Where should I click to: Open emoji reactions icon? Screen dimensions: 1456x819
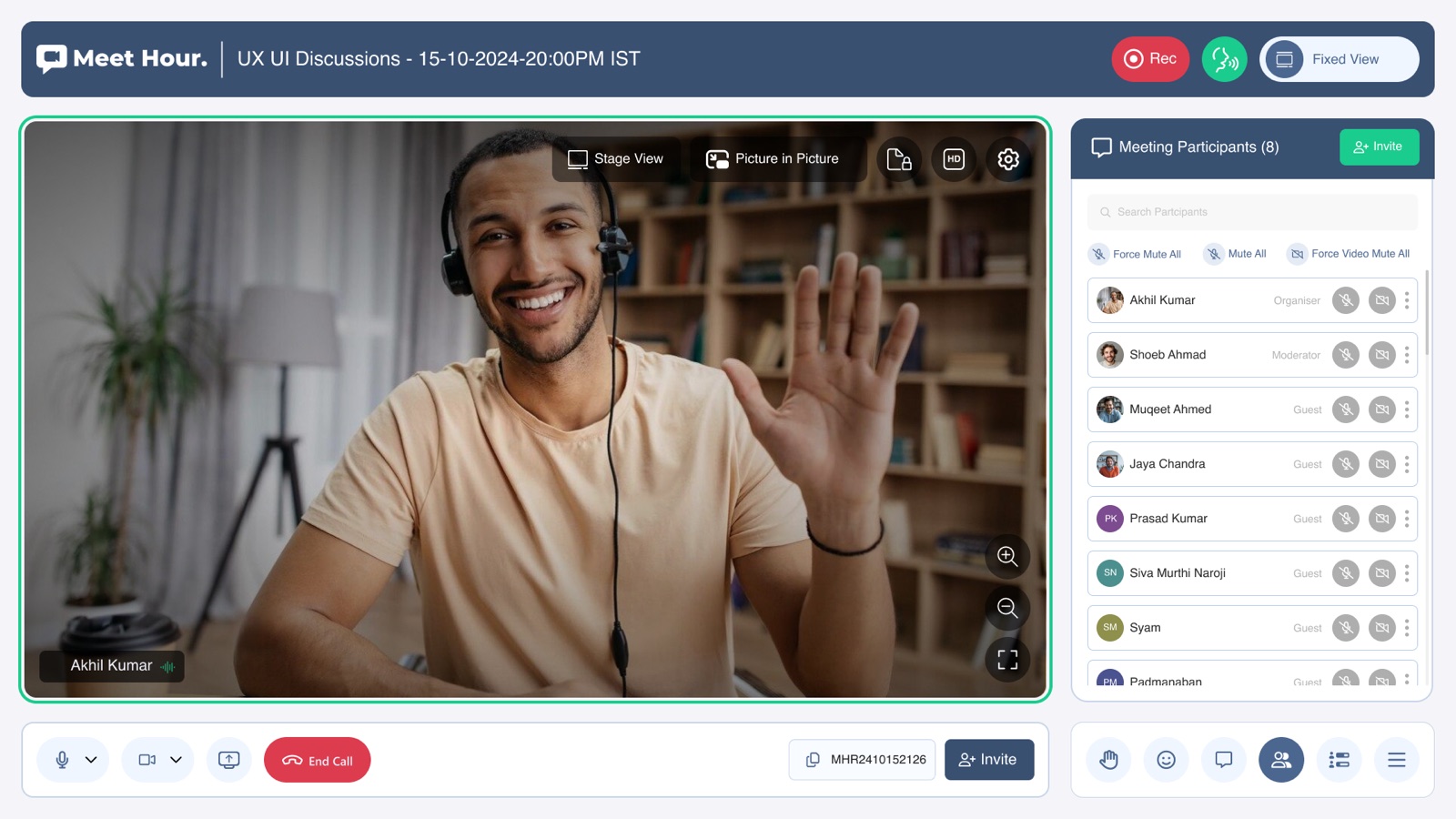pos(1167,760)
